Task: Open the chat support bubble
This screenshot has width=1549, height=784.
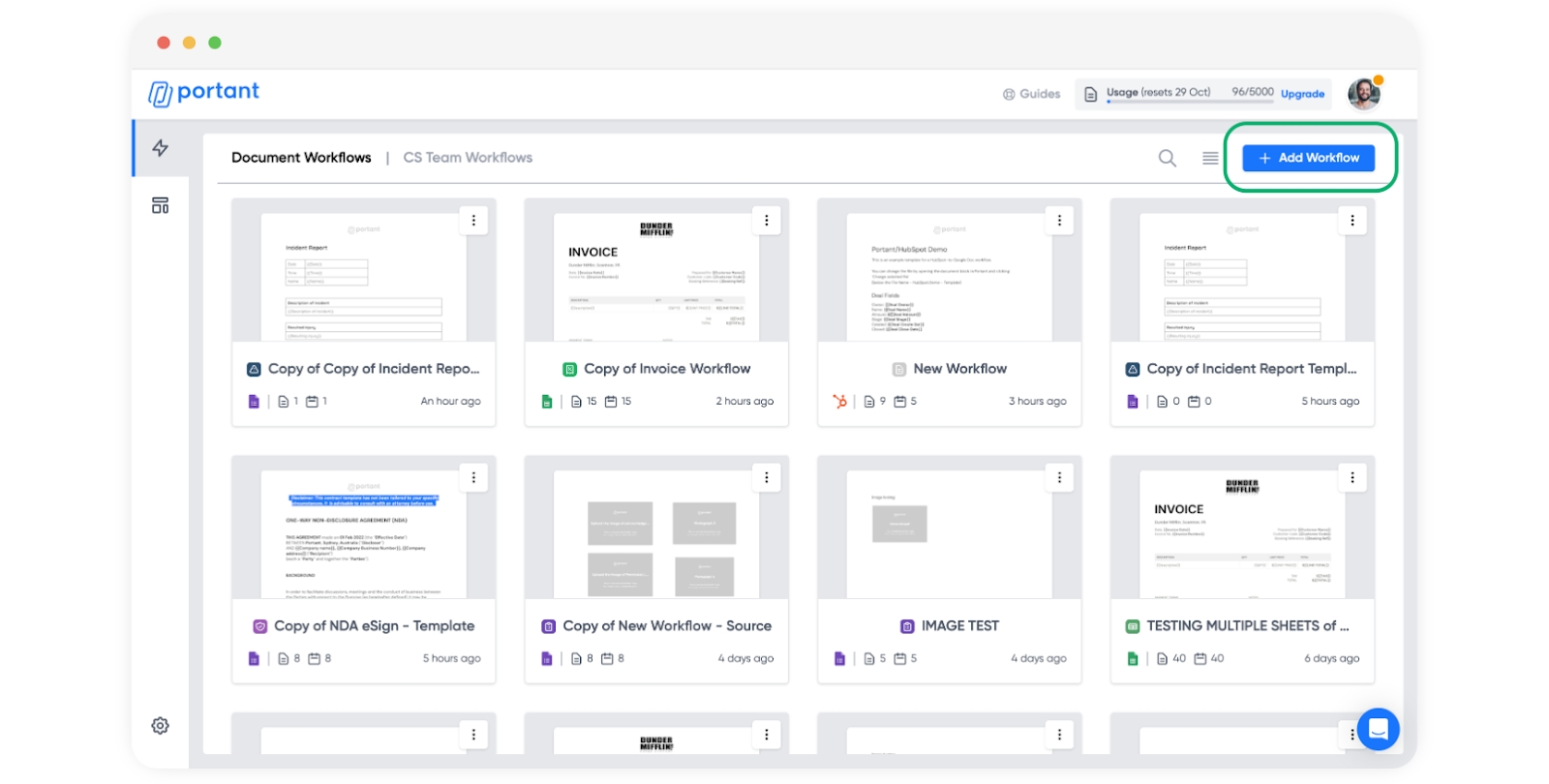Action: pyautogui.click(x=1378, y=729)
